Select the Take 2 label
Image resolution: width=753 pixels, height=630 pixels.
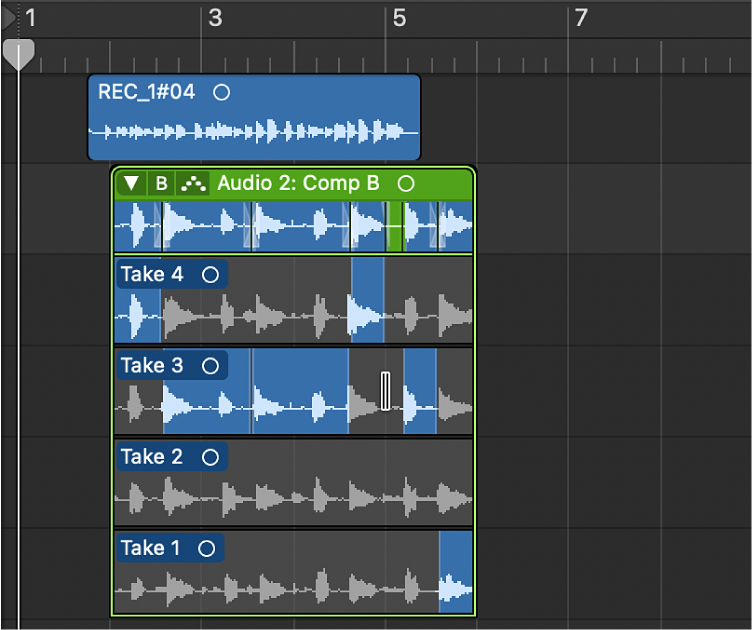coord(152,457)
